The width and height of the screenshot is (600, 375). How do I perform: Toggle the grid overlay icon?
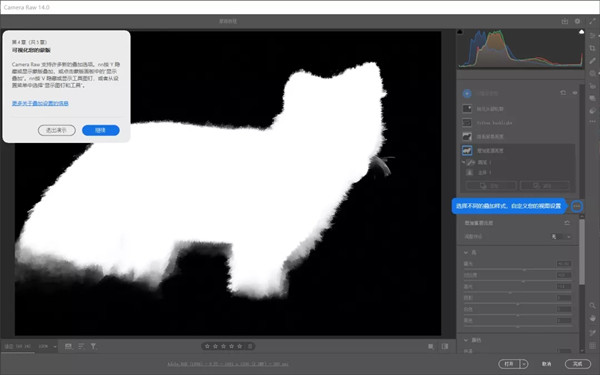click(x=593, y=346)
